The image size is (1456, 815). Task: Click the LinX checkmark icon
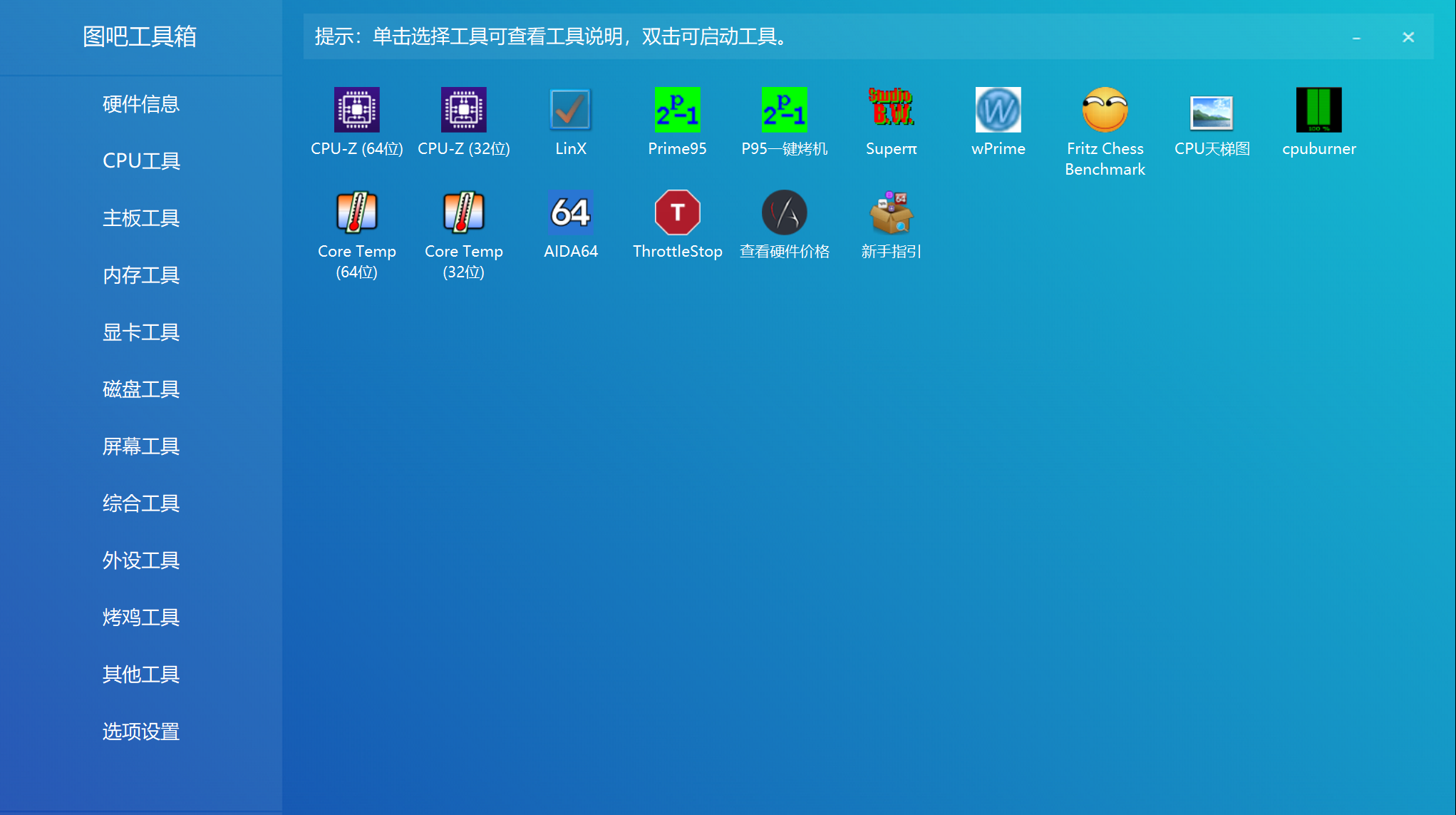(x=570, y=110)
